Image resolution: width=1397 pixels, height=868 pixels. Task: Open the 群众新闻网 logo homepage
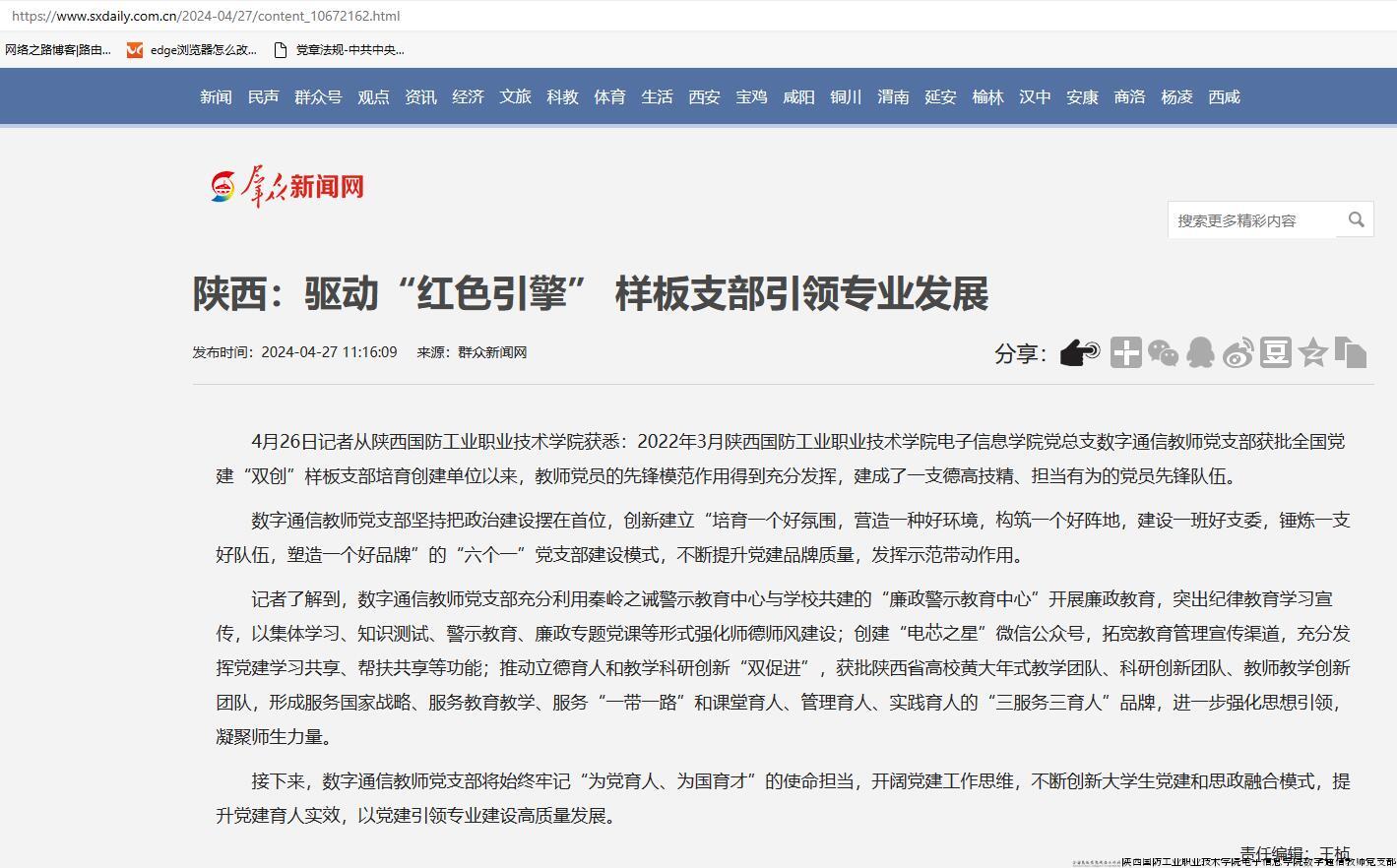[286, 186]
